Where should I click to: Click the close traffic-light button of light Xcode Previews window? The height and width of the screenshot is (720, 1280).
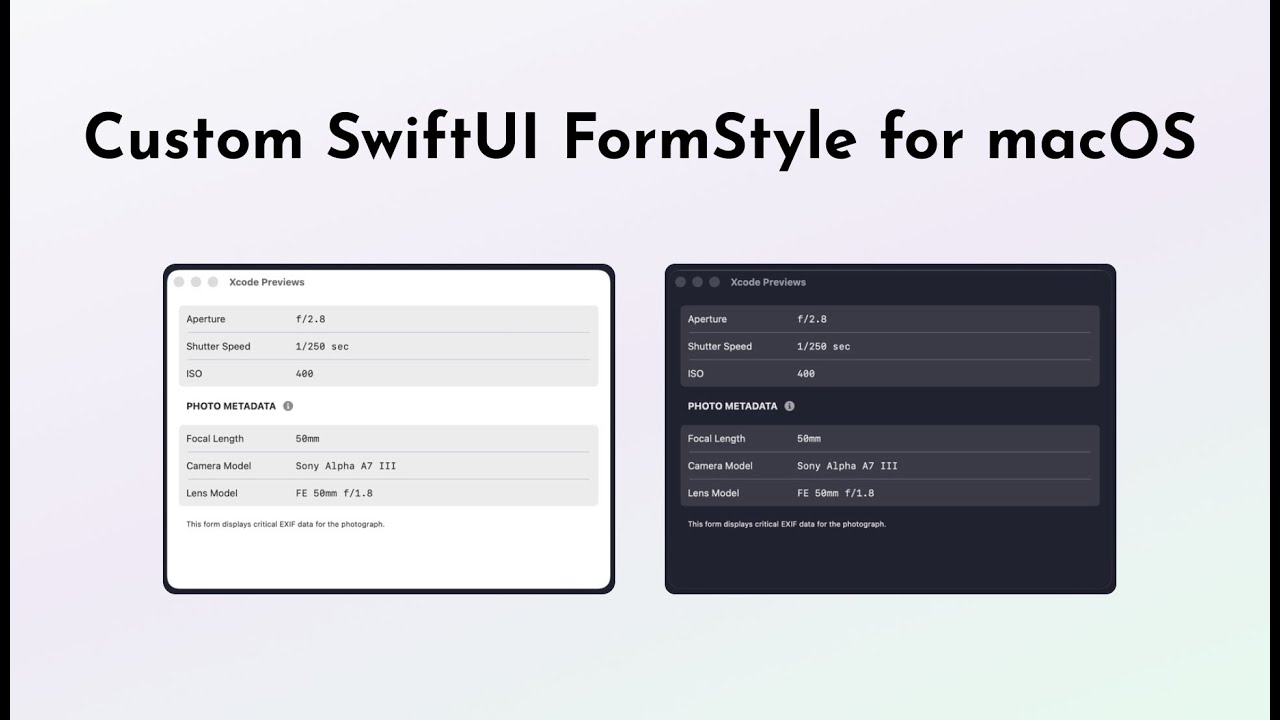[179, 282]
